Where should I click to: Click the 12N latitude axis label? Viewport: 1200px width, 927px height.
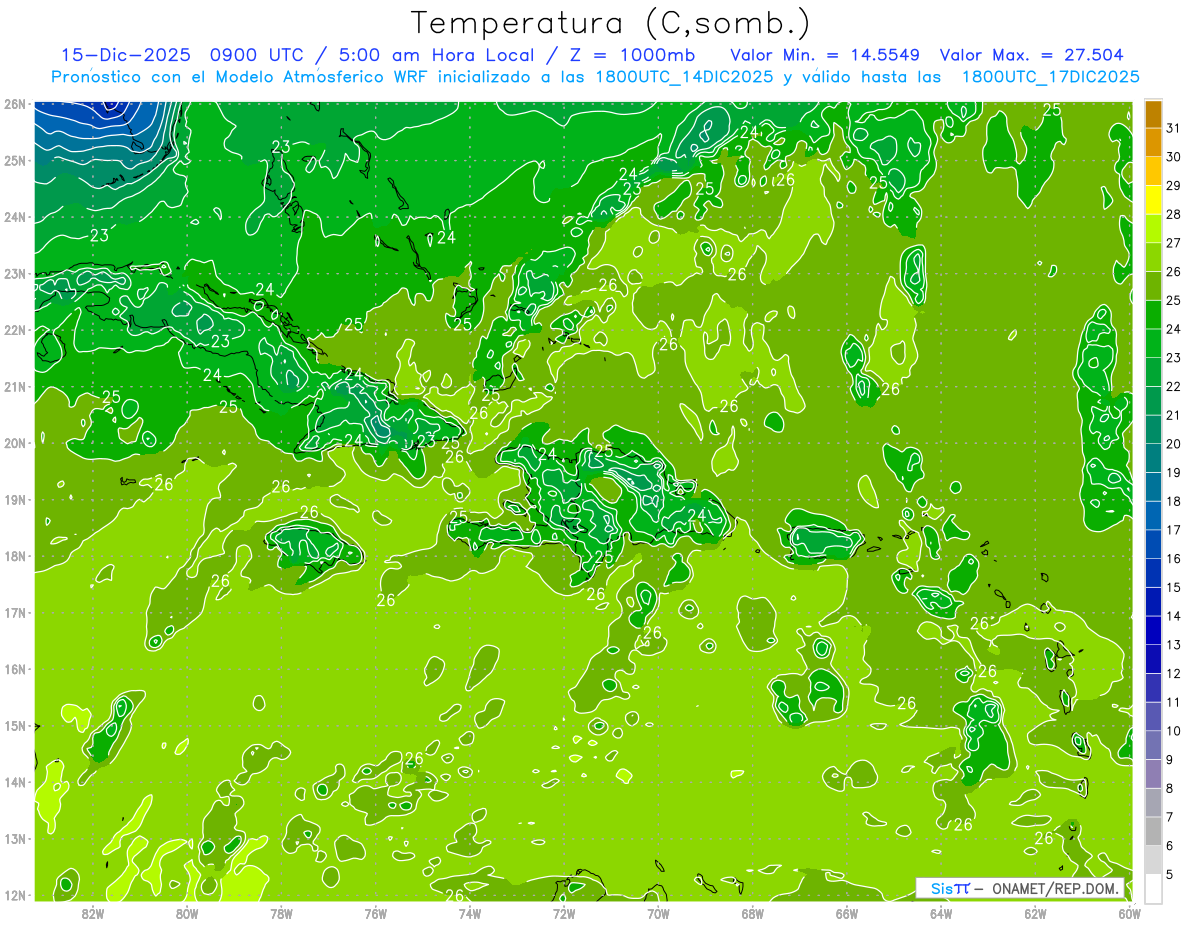[x=14, y=895]
